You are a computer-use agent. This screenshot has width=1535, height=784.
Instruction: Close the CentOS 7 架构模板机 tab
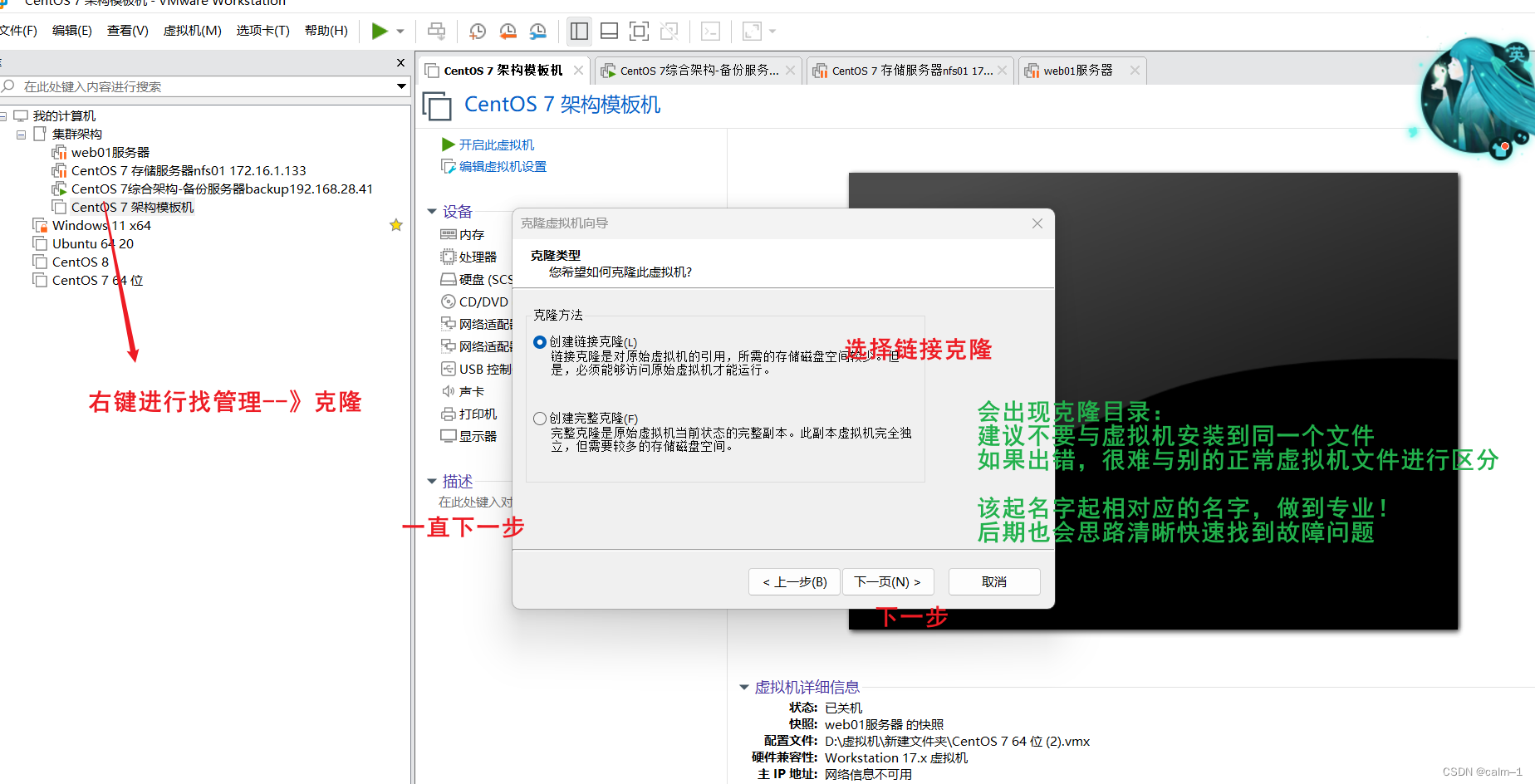point(578,71)
